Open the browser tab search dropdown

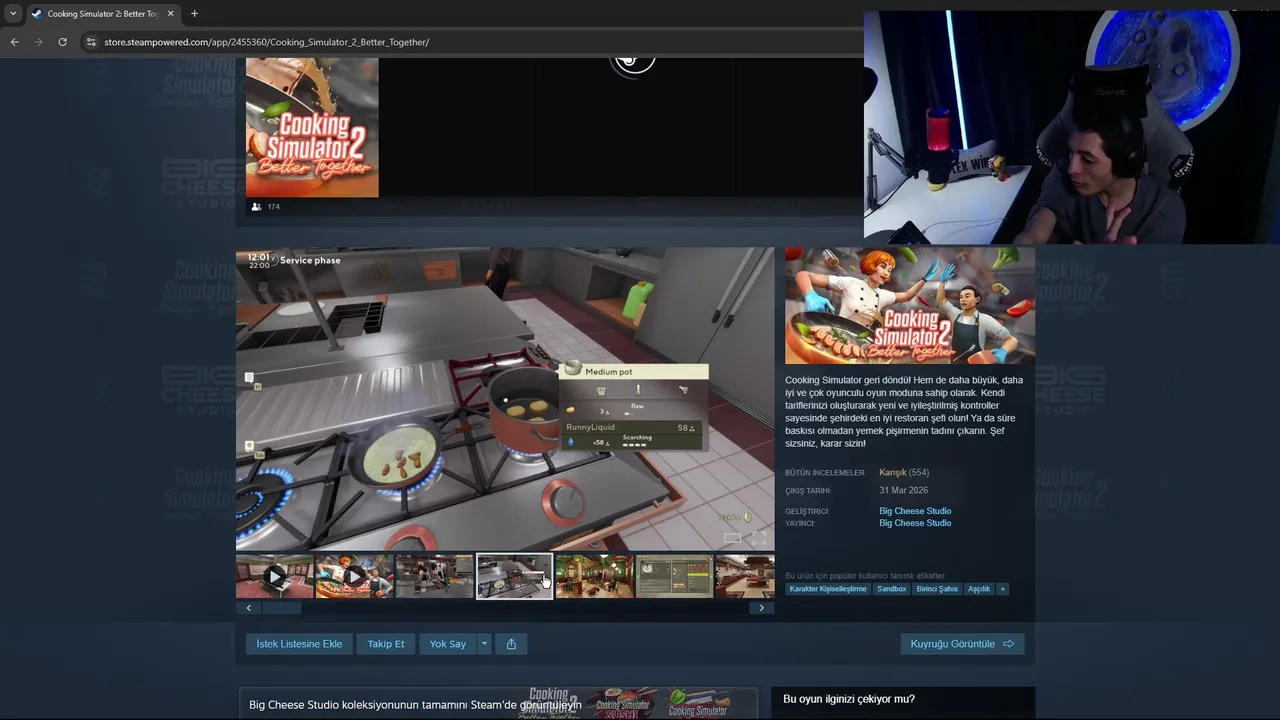pyautogui.click(x=13, y=14)
